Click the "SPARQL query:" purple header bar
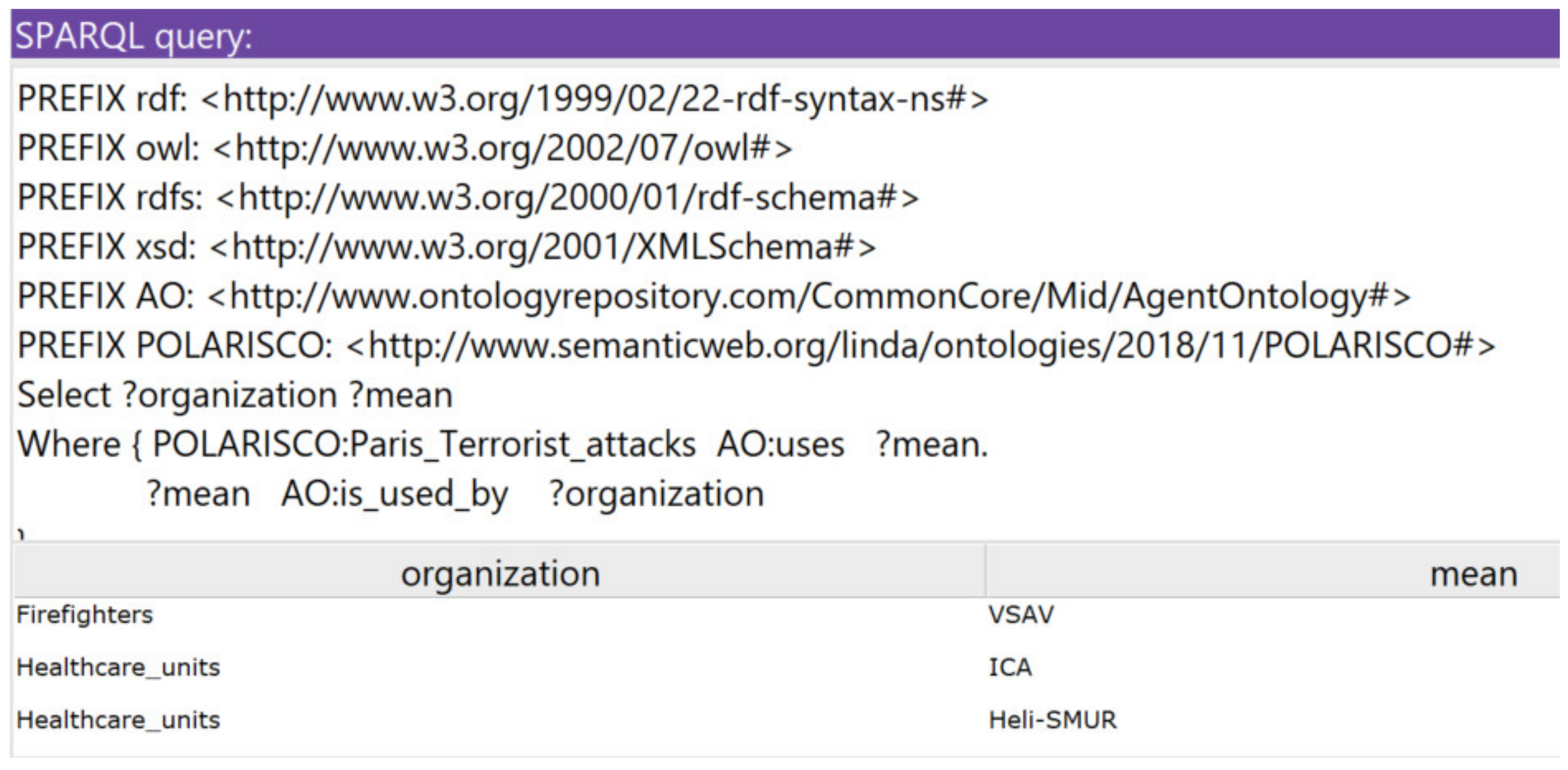 [784, 35]
